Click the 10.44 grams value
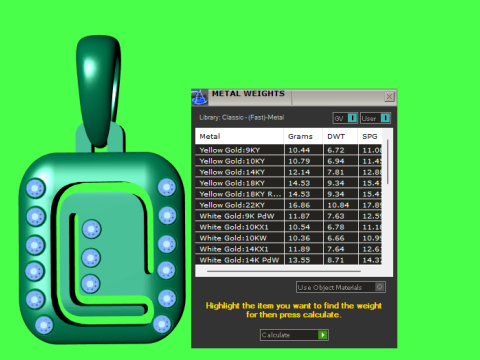480x360 pixels. click(x=299, y=150)
